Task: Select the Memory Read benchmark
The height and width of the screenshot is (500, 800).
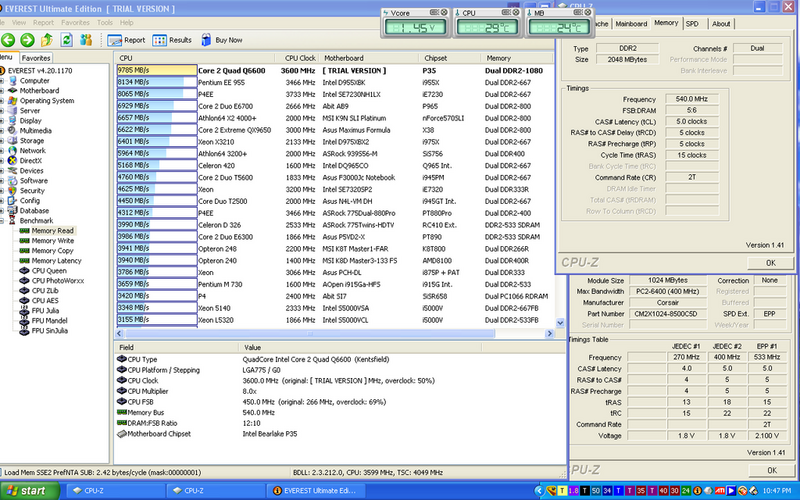Action: pyautogui.click(x=53, y=231)
